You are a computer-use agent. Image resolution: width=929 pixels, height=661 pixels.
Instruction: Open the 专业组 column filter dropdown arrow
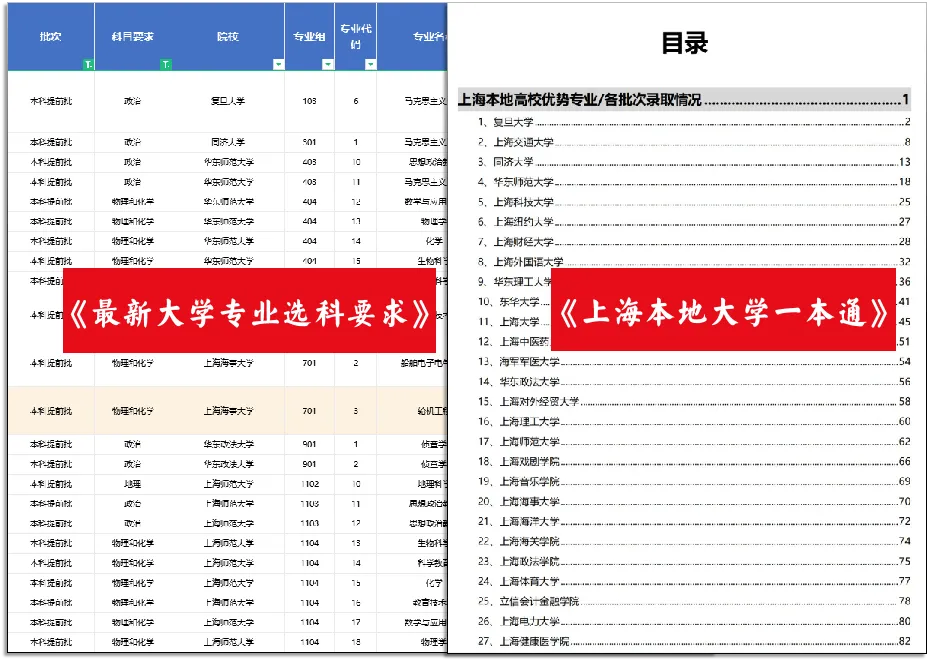(x=328, y=65)
